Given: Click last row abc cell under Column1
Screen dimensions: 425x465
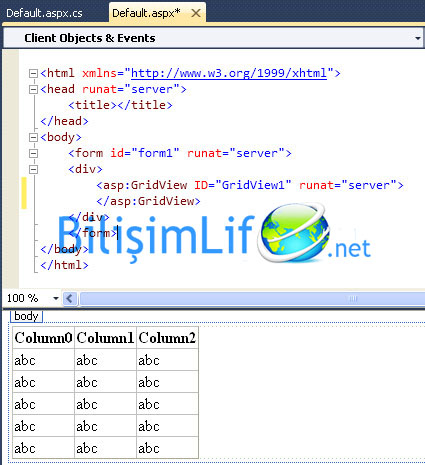Looking at the screenshot, I should (105, 448).
